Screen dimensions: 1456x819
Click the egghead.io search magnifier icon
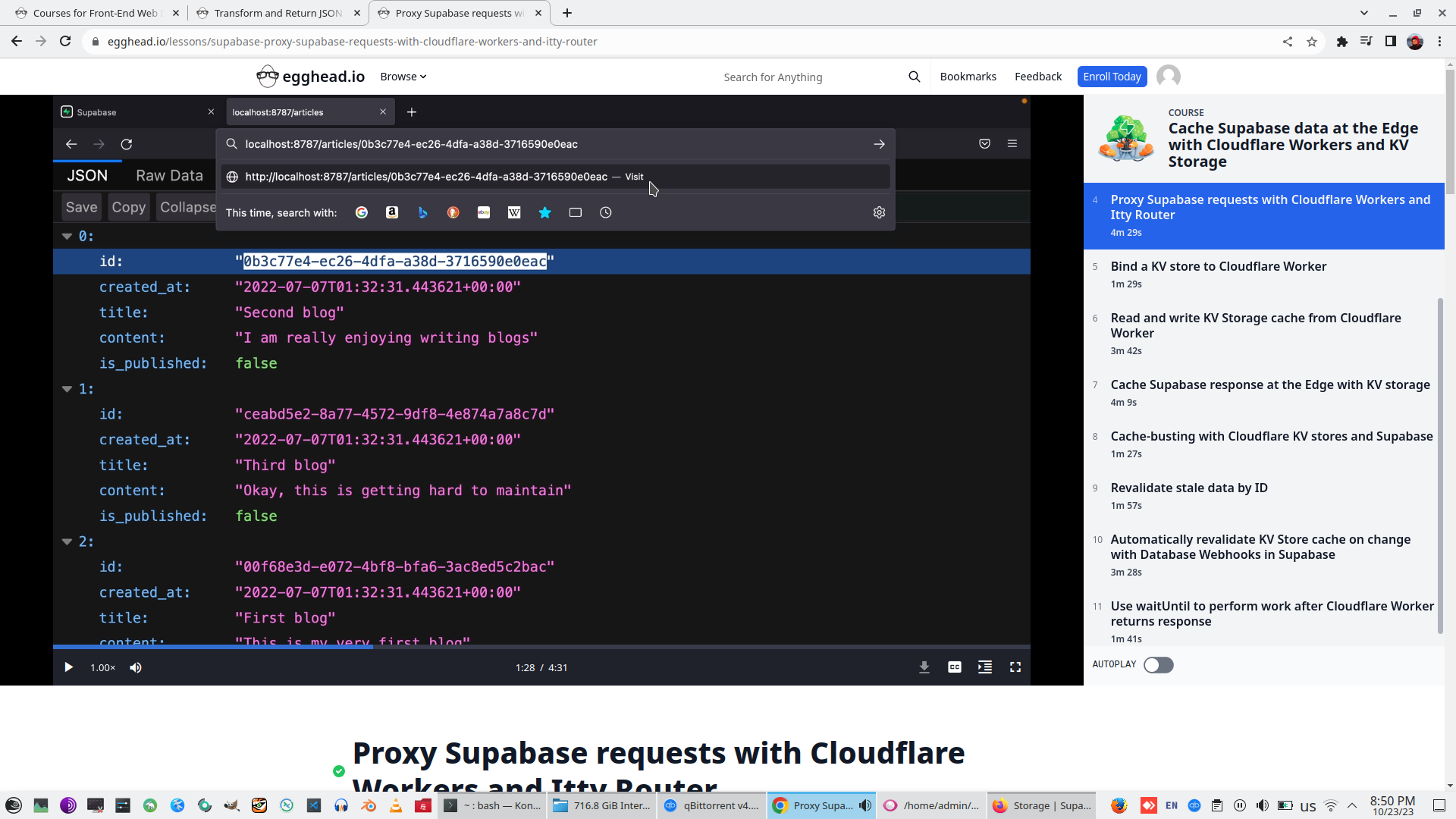(914, 77)
